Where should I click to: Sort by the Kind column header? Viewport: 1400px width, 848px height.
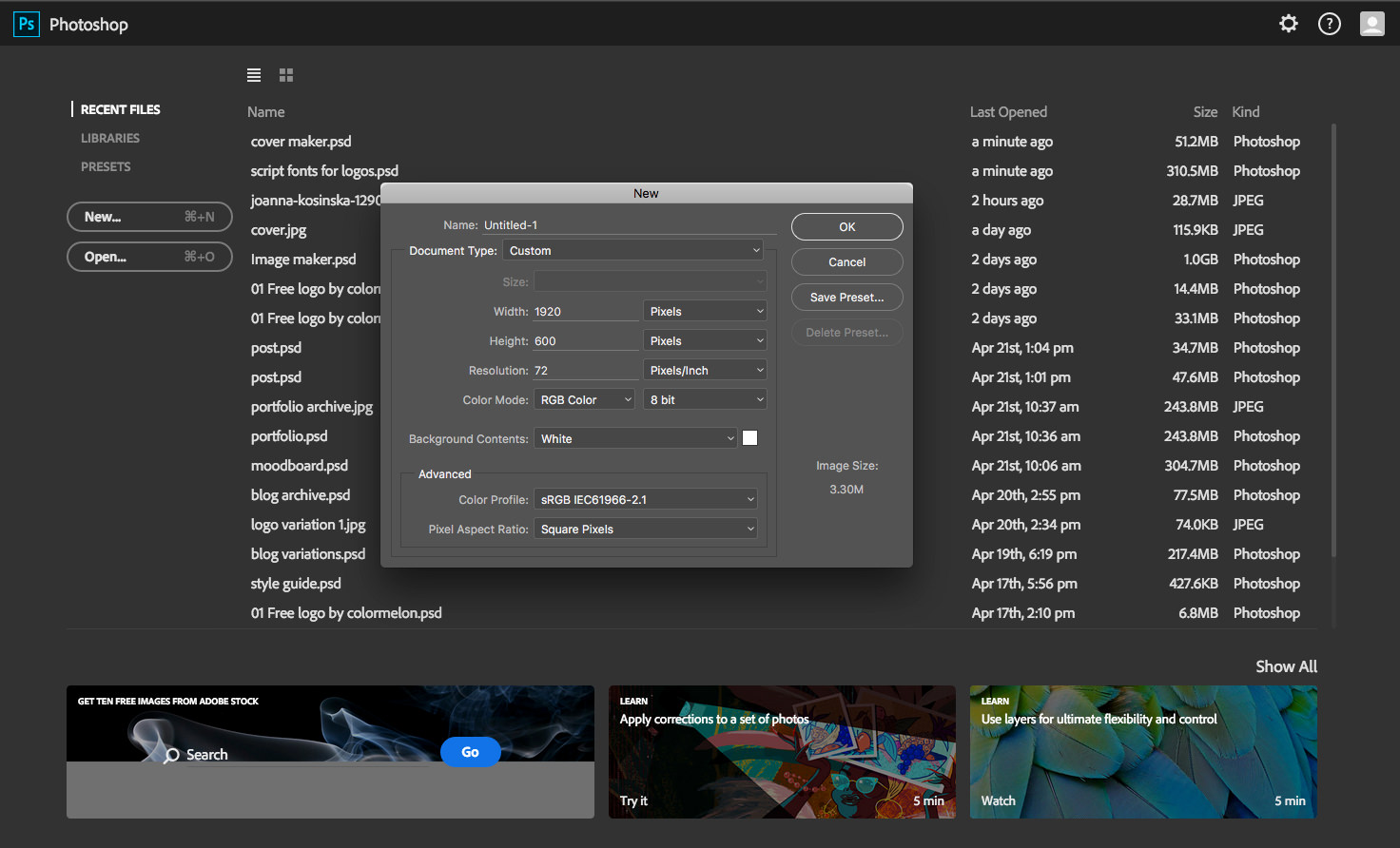tap(1245, 112)
